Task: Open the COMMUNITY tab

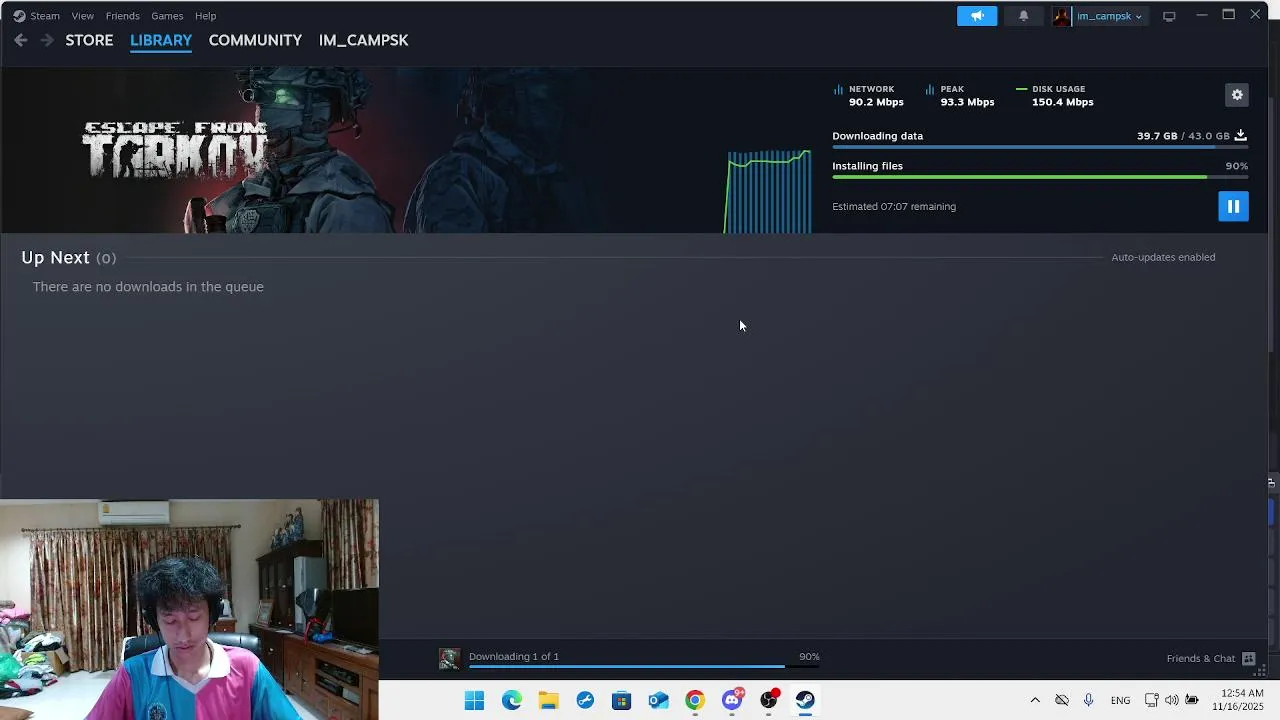Action: 255,40
